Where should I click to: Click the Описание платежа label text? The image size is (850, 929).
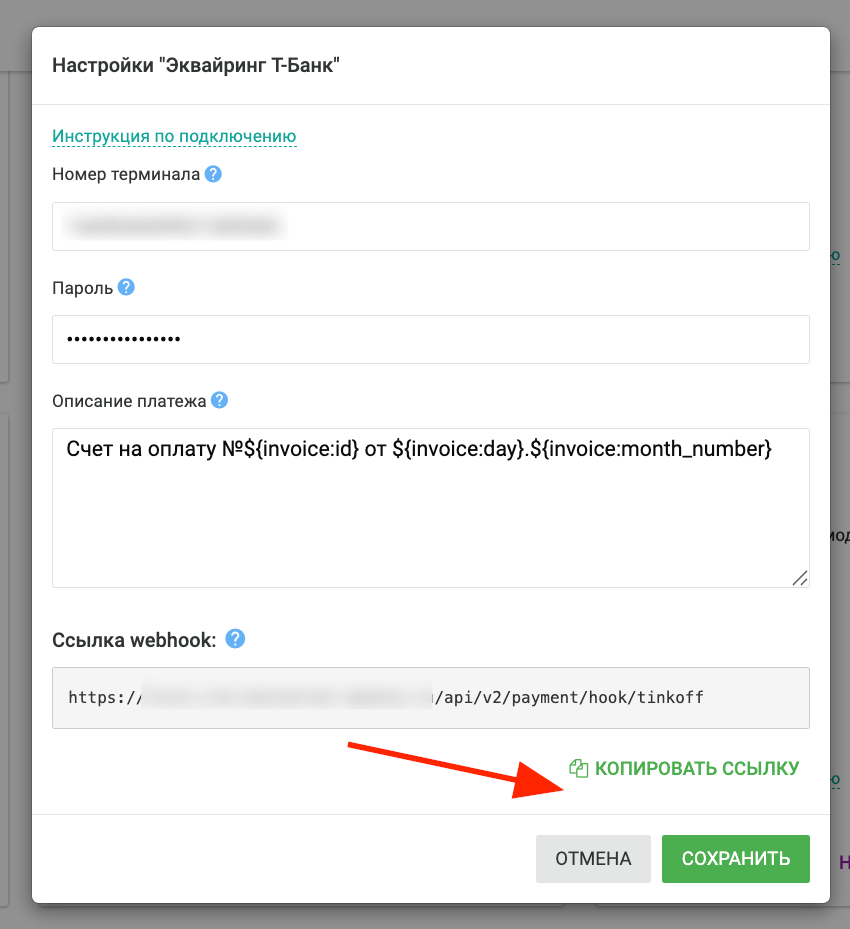129,401
